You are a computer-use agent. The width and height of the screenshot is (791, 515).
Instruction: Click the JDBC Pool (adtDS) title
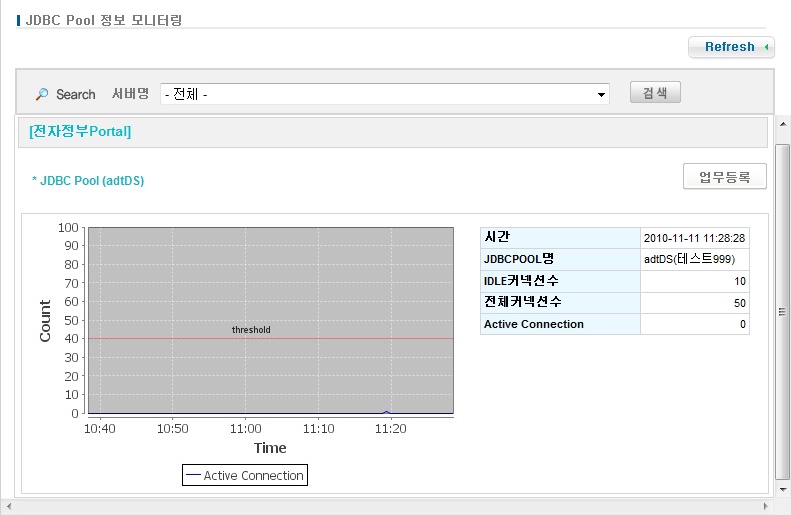point(95,180)
